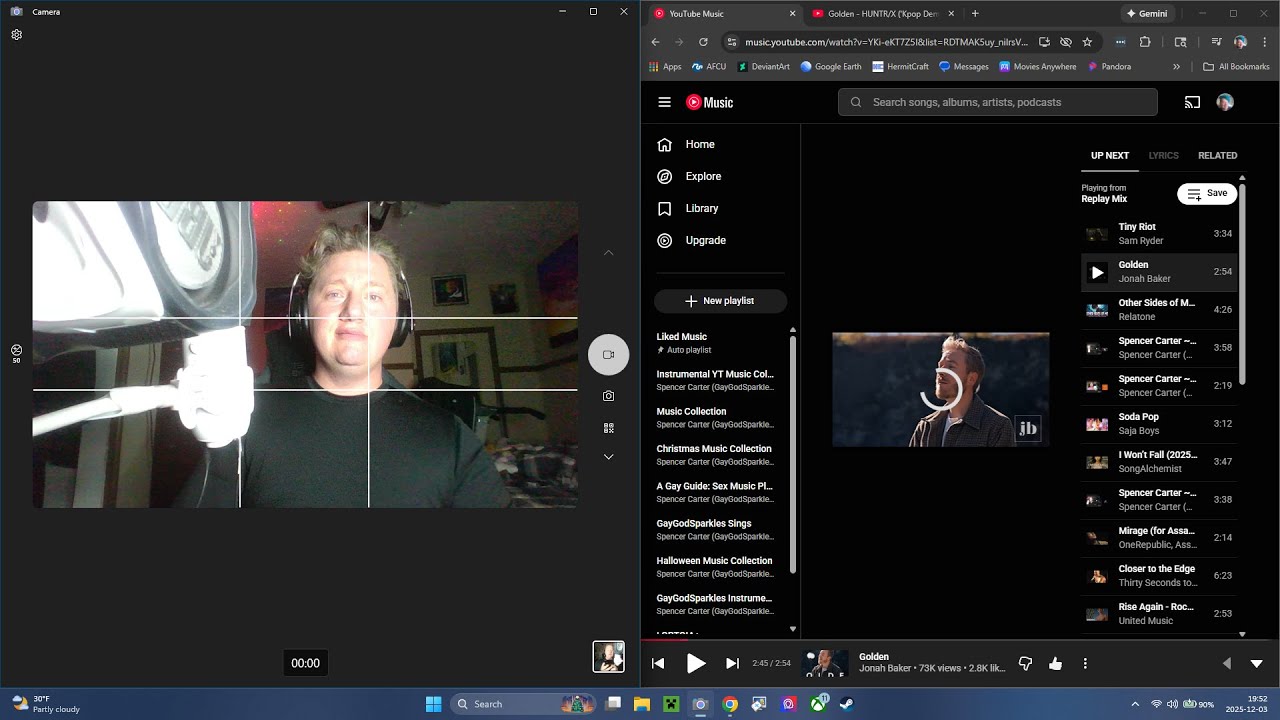
Task: Bookmark this page with the star icon
Action: (x=1087, y=42)
